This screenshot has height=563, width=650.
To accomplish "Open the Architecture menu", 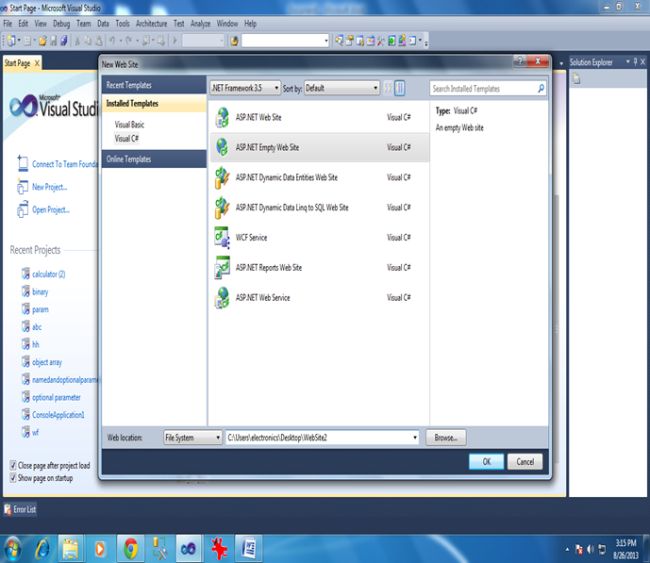I will click(x=151, y=24).
